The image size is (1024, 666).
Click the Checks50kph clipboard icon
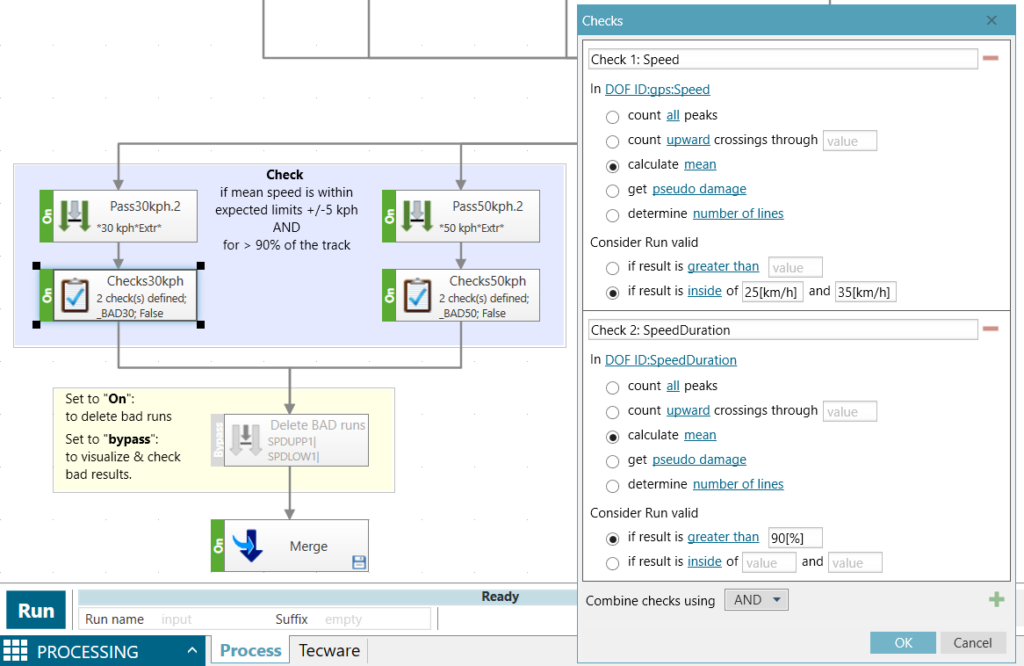coord(418,295)
